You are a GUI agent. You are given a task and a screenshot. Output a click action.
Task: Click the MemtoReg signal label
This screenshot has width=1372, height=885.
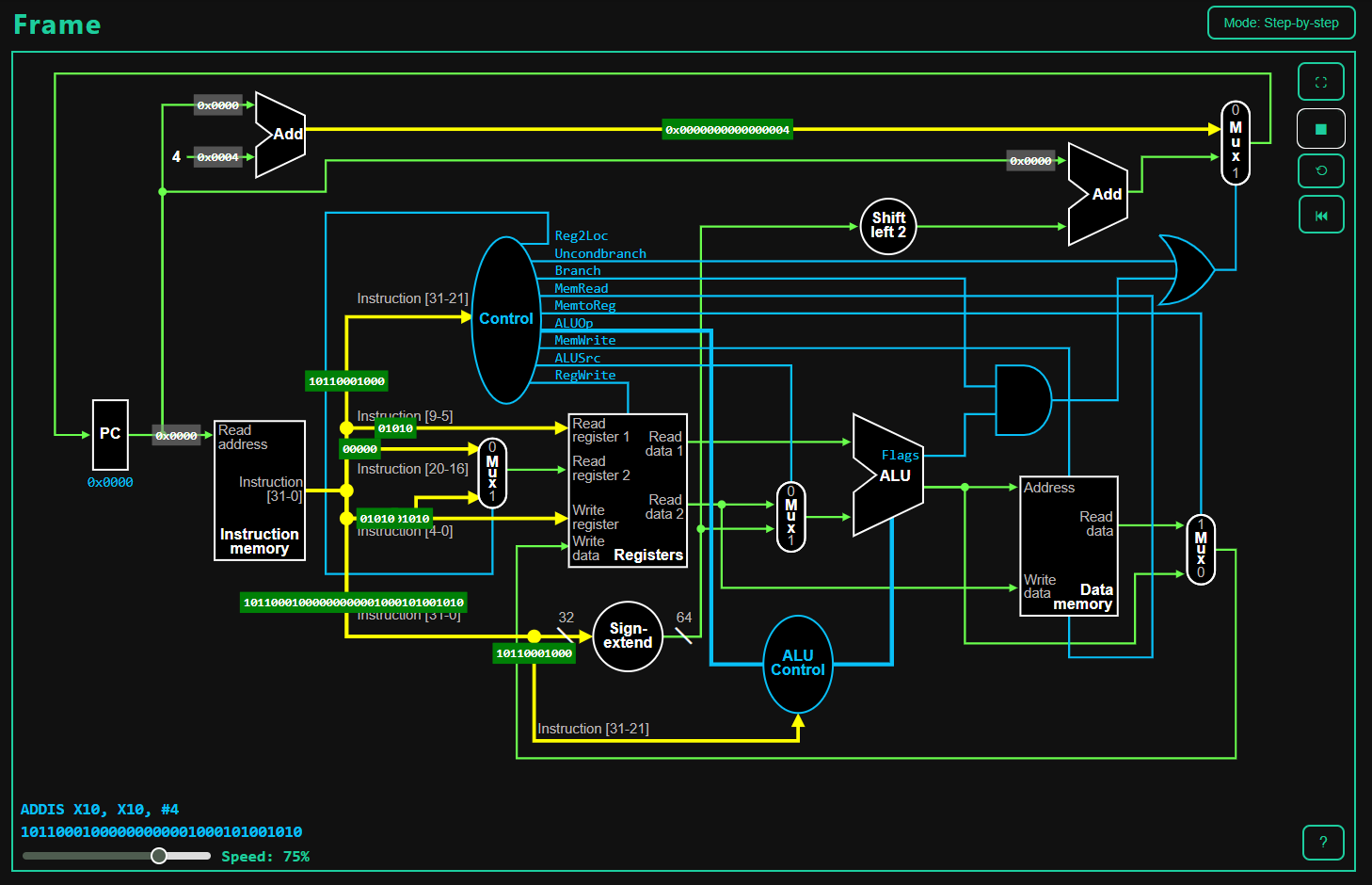[585, 306]
